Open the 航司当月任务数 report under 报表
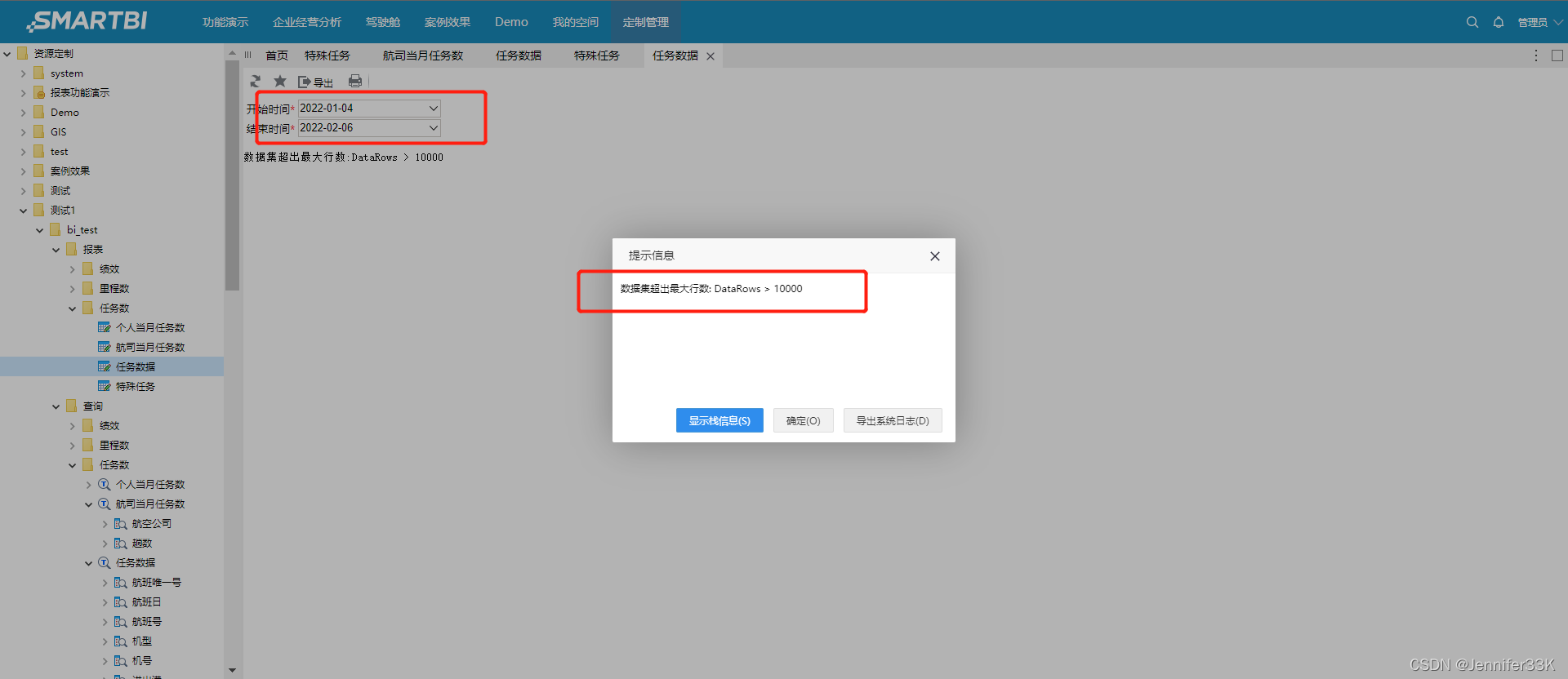This screenshot has width=1568, height=679. click(150, 347)
